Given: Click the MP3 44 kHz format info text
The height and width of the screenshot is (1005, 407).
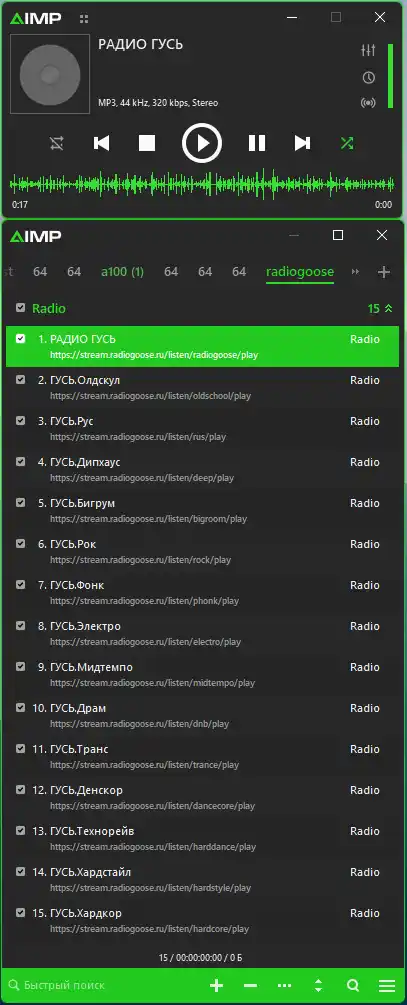Looking at the screenshot, I should (158, 103).
